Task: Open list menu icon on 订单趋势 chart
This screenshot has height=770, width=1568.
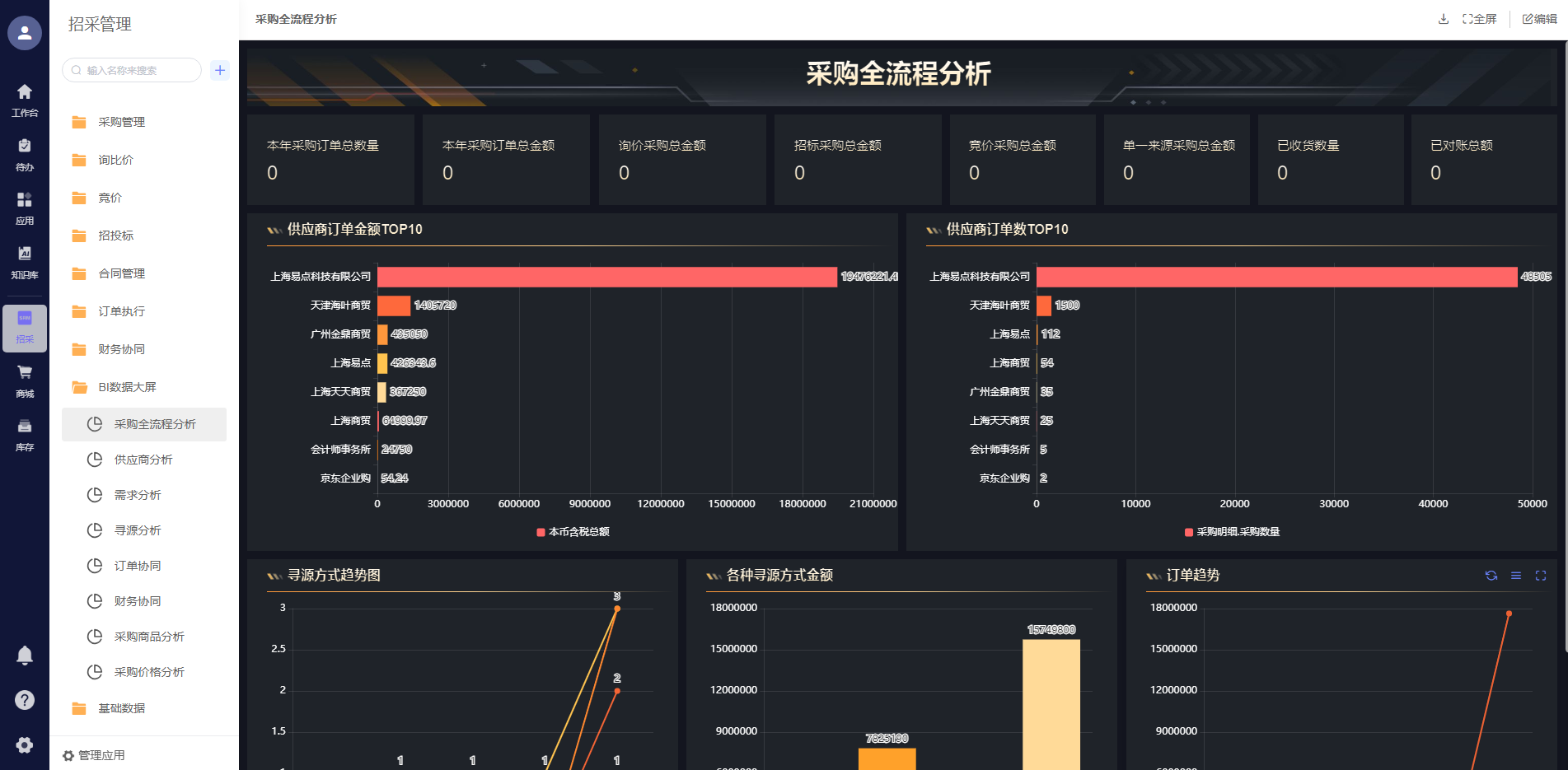Action: click(1515, 576)
